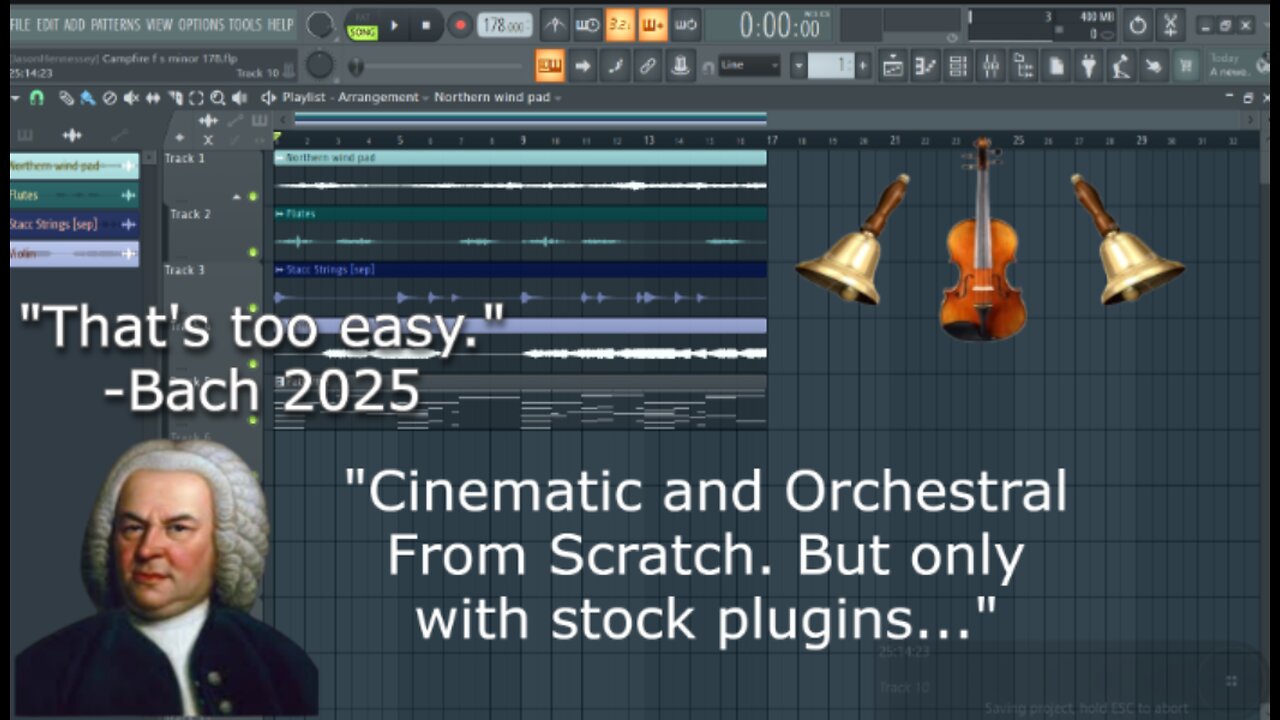Toggle the link/multilink controllers button
Viewport: 1280px width, 720px height.
(x=648, y=66)
